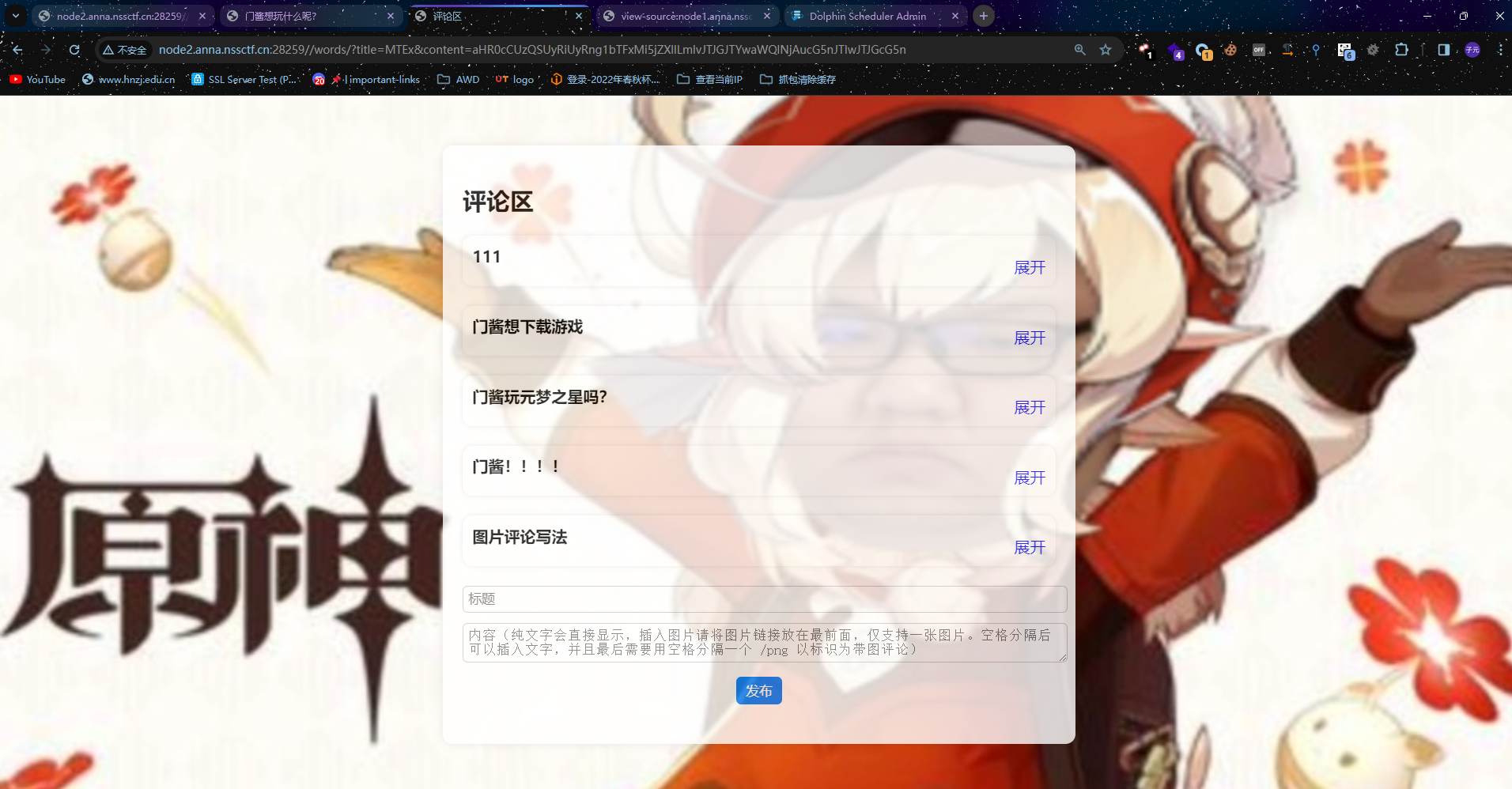Image resolution: width=1512 pixels, height=789 pixels.
Task: Click the 111 comment title
Action: (486, 257)
